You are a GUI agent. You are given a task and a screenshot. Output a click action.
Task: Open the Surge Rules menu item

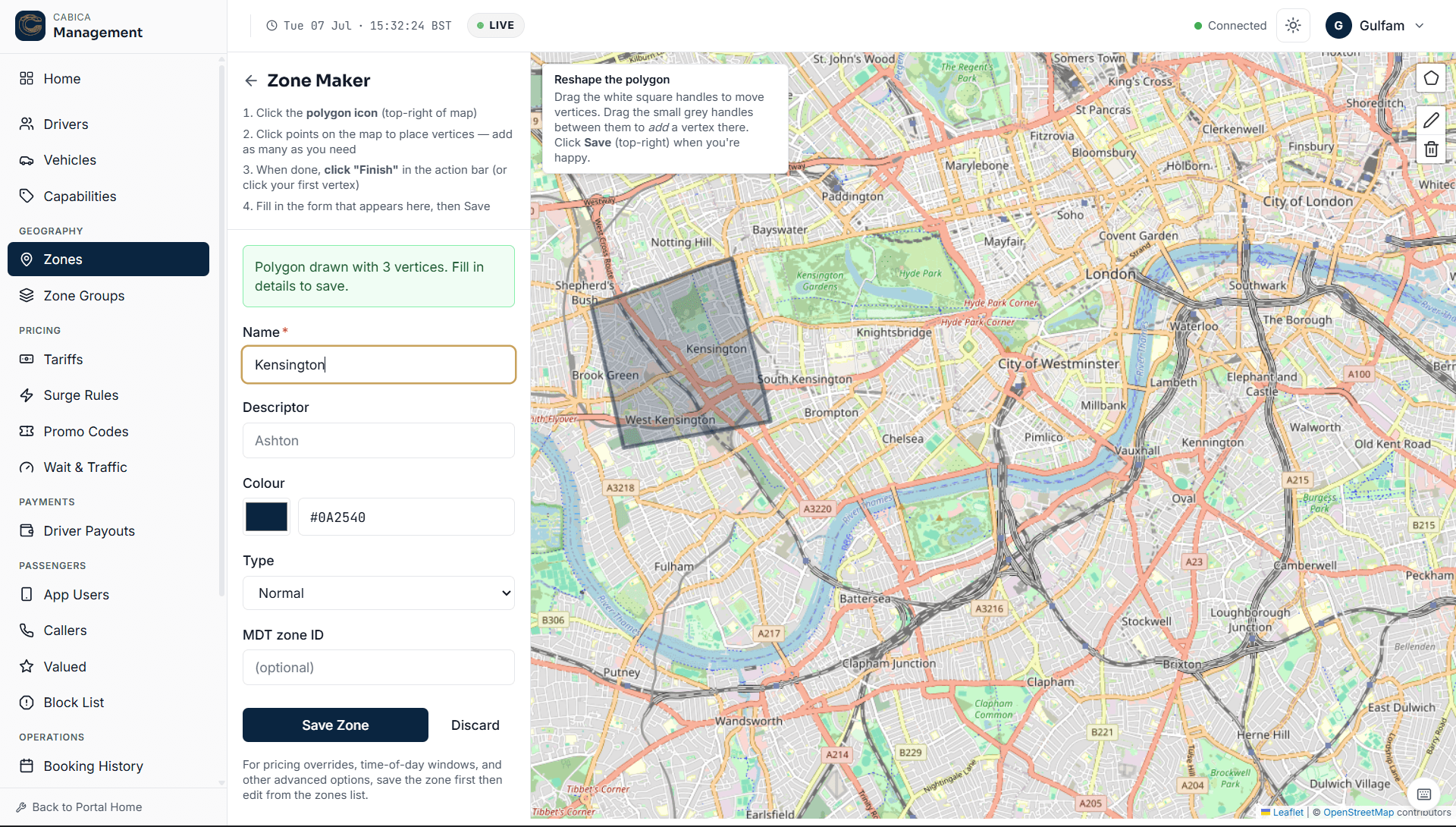(x=108, y=395)
